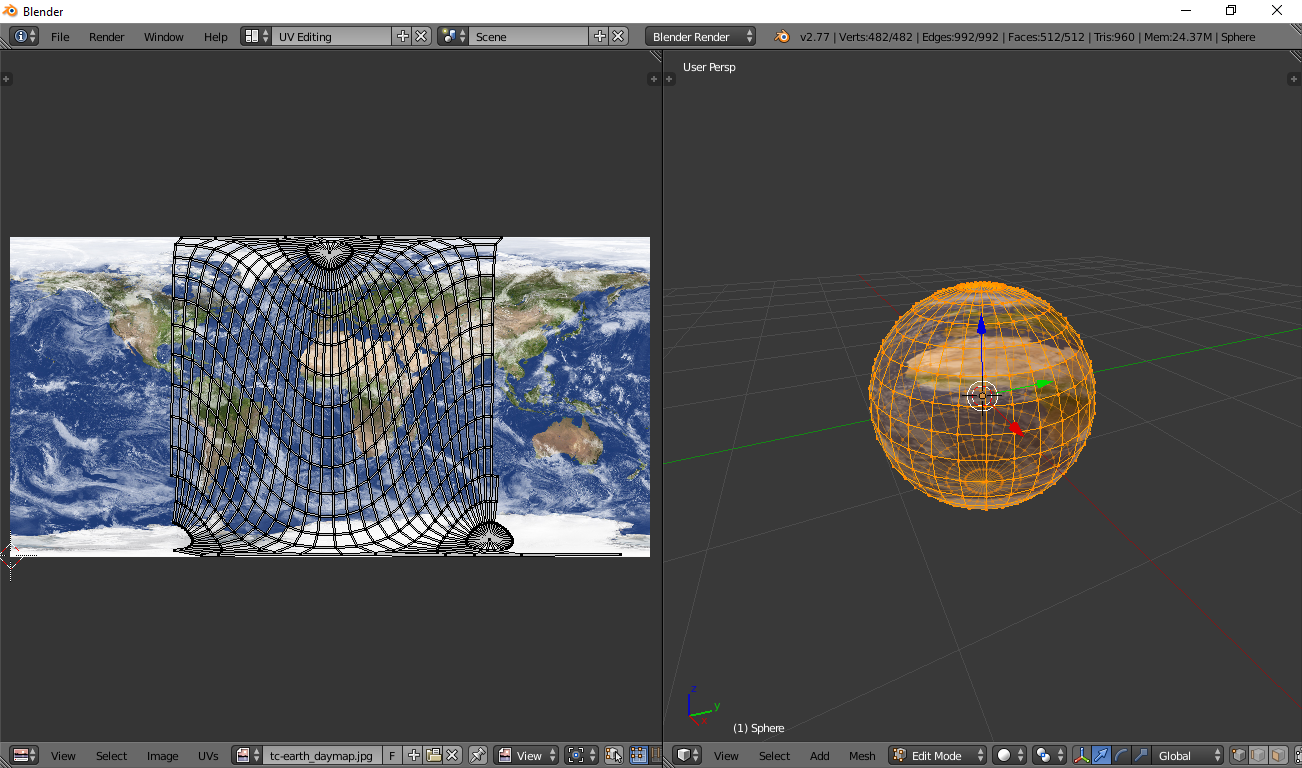Add a new image datablock
The width and height of the screenshot is (1302, 768).
(414, 756)
